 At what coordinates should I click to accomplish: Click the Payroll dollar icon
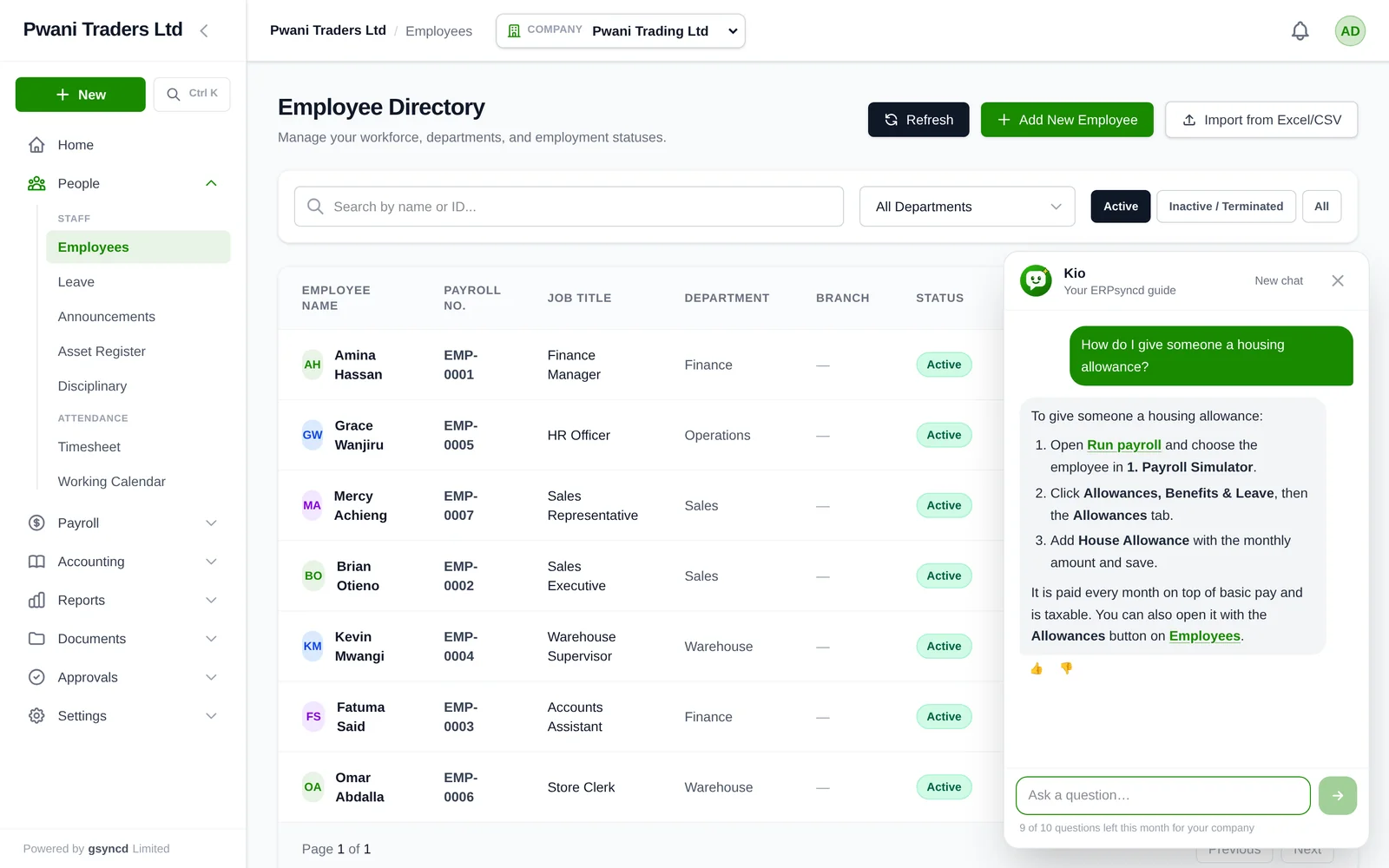tap(36, 523)
